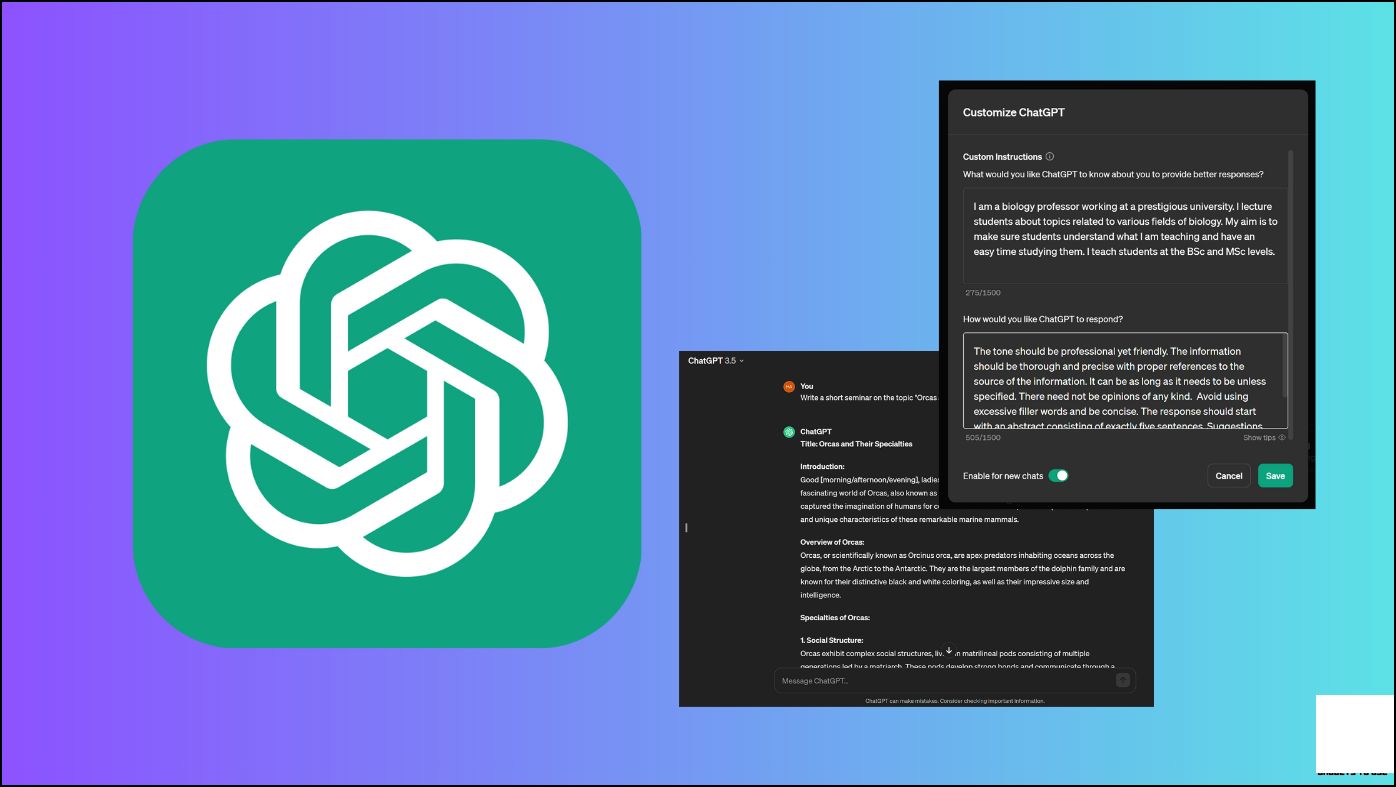Click the sidebar toggle handle in chat window
1396x787 pixels.
686,527
